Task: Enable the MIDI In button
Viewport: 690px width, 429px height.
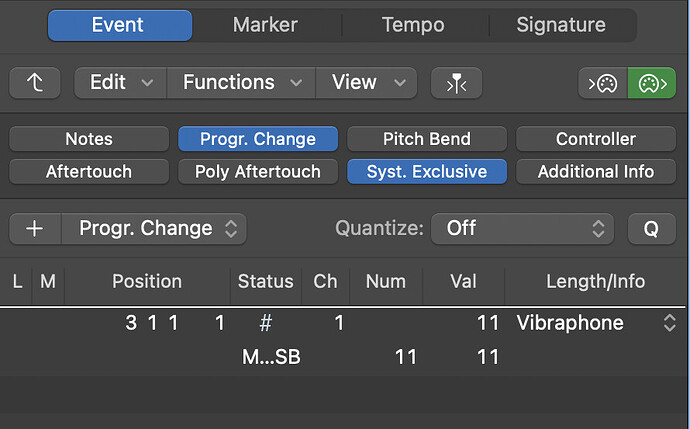Action: tap(603, 83)
